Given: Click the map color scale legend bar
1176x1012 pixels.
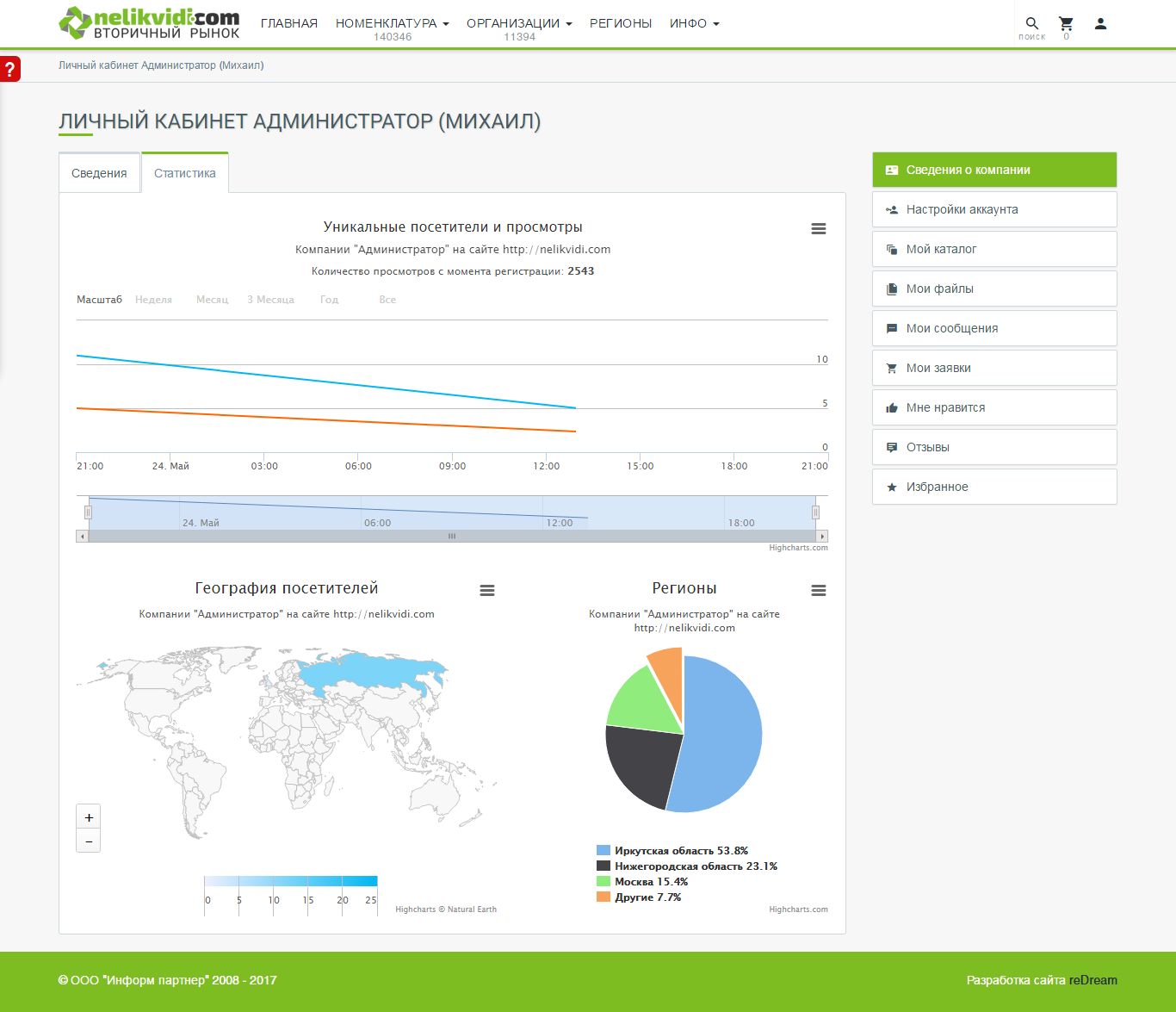Looking at the screenshot, I should coord(291,881).
